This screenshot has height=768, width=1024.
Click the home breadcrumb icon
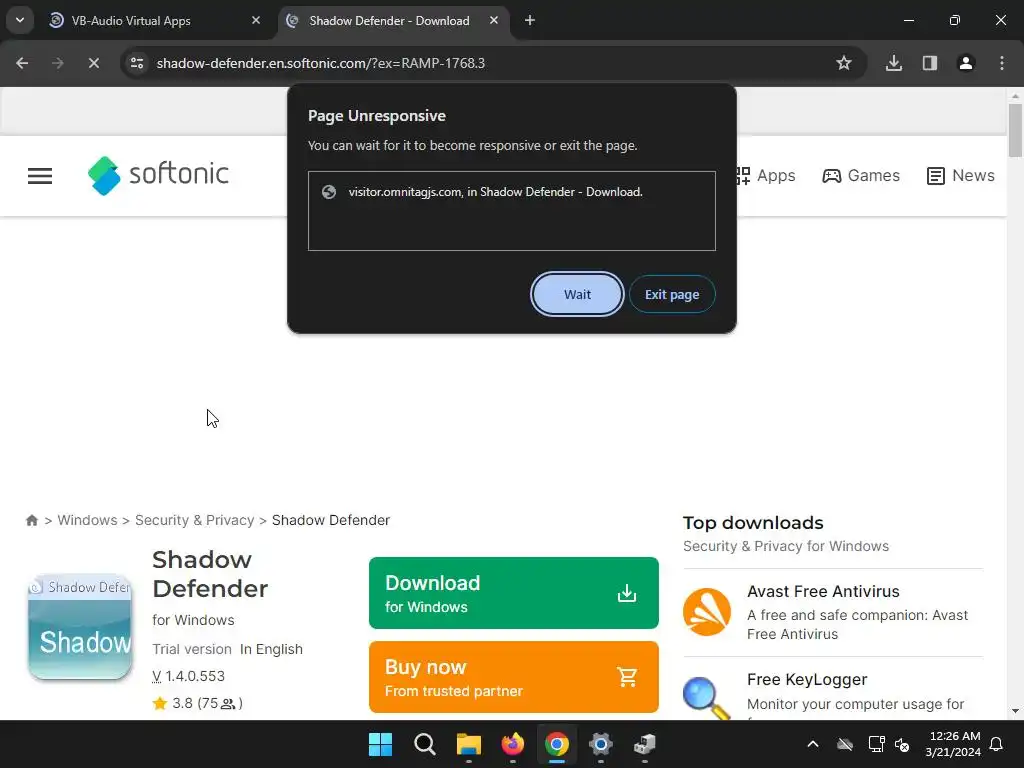click(31, 520)
